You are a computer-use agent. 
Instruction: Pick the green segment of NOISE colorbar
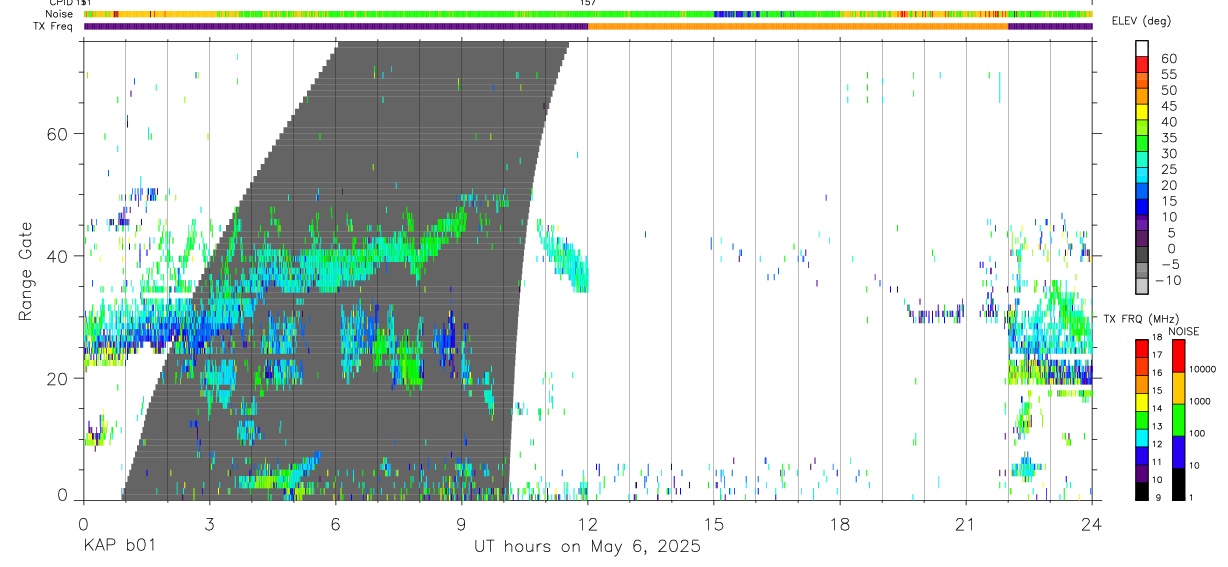[1178, 420]
